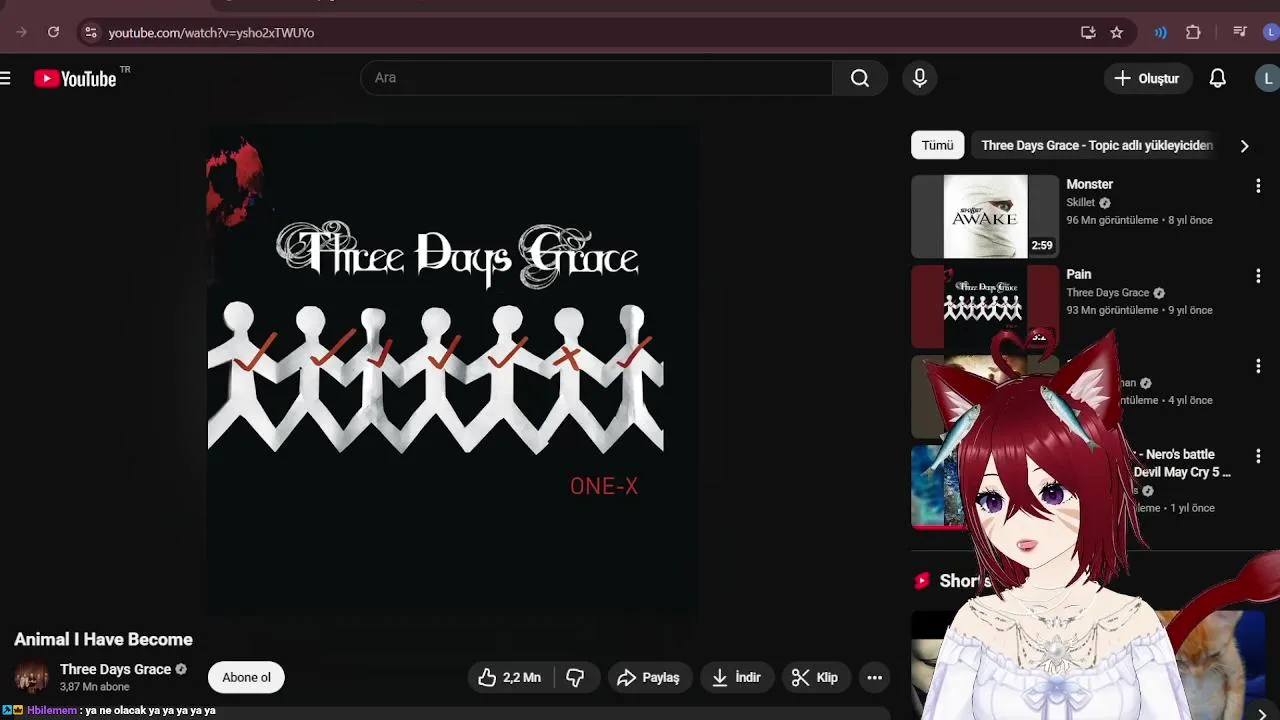Go forward in the browser

pos(21,32)
